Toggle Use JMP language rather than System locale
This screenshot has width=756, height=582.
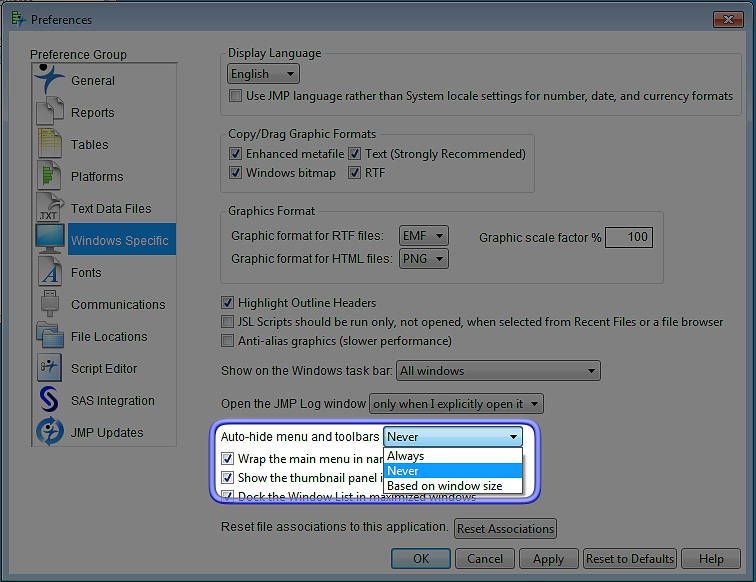click(235, 95)
